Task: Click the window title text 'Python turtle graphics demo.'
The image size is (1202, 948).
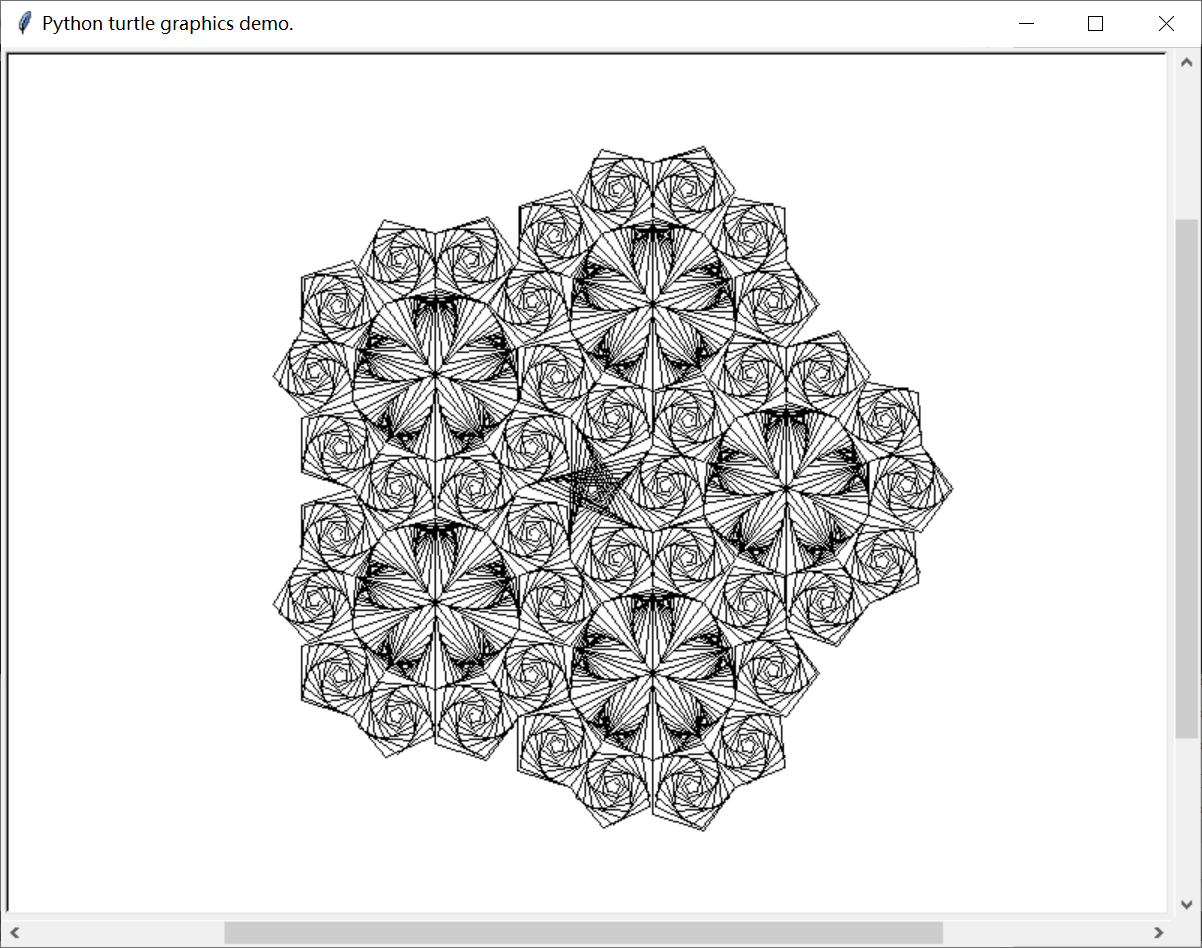Action: click(168, 23)
